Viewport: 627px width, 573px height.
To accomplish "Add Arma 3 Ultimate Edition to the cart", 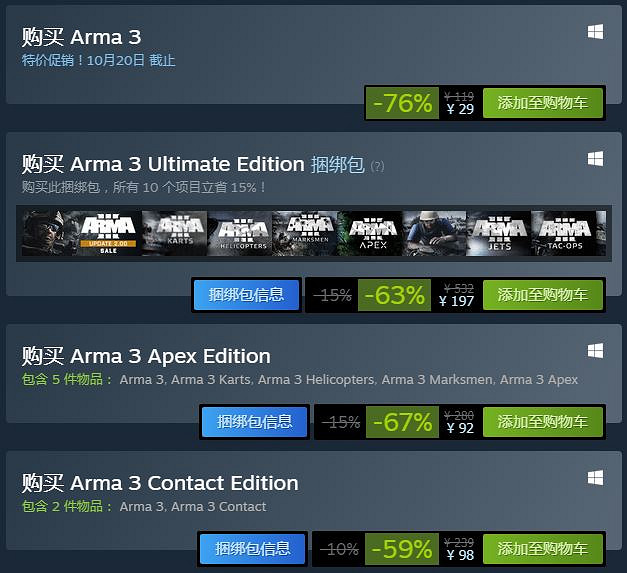I will 543,295.
